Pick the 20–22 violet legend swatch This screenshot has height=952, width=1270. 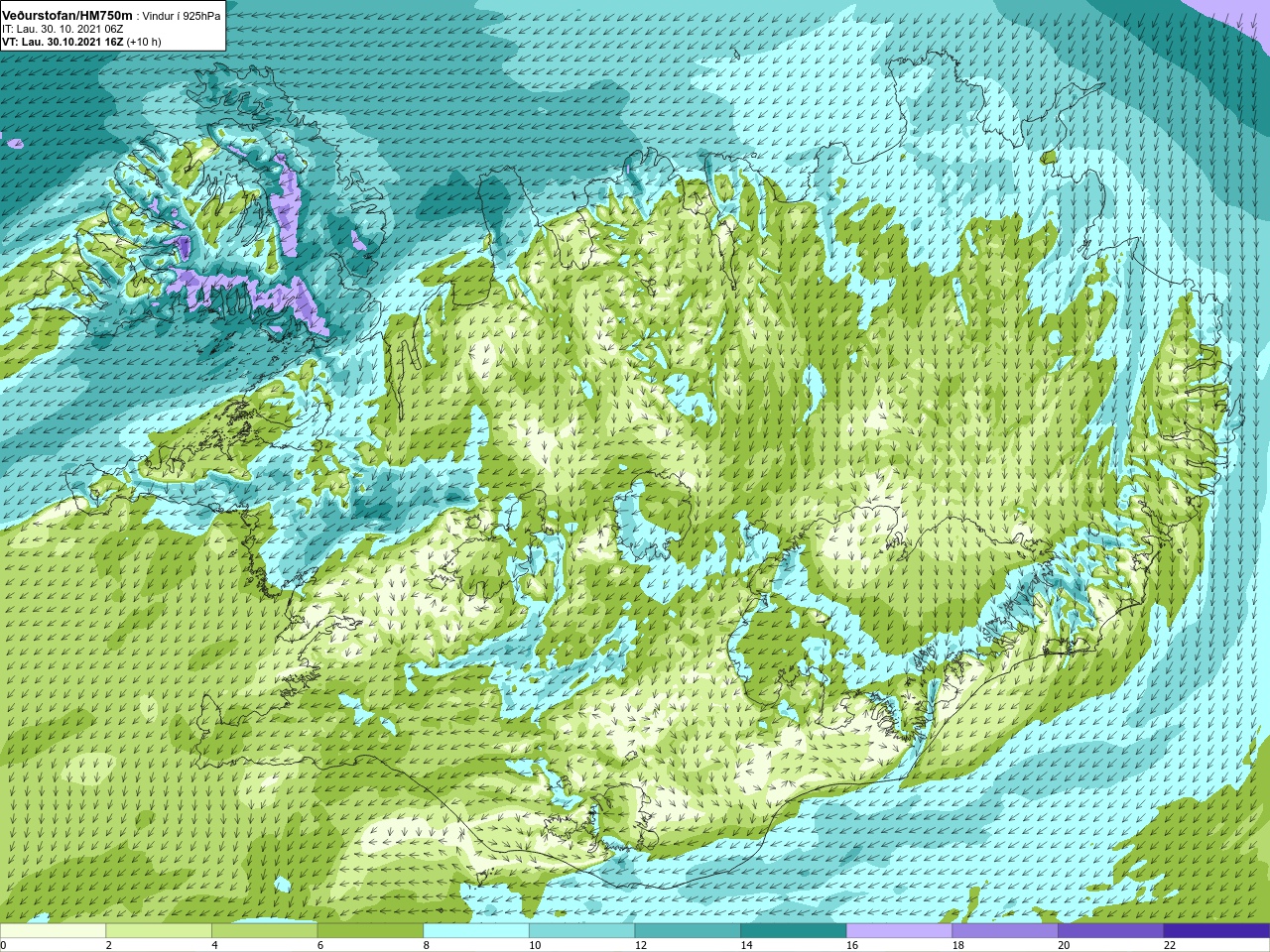1110,931
